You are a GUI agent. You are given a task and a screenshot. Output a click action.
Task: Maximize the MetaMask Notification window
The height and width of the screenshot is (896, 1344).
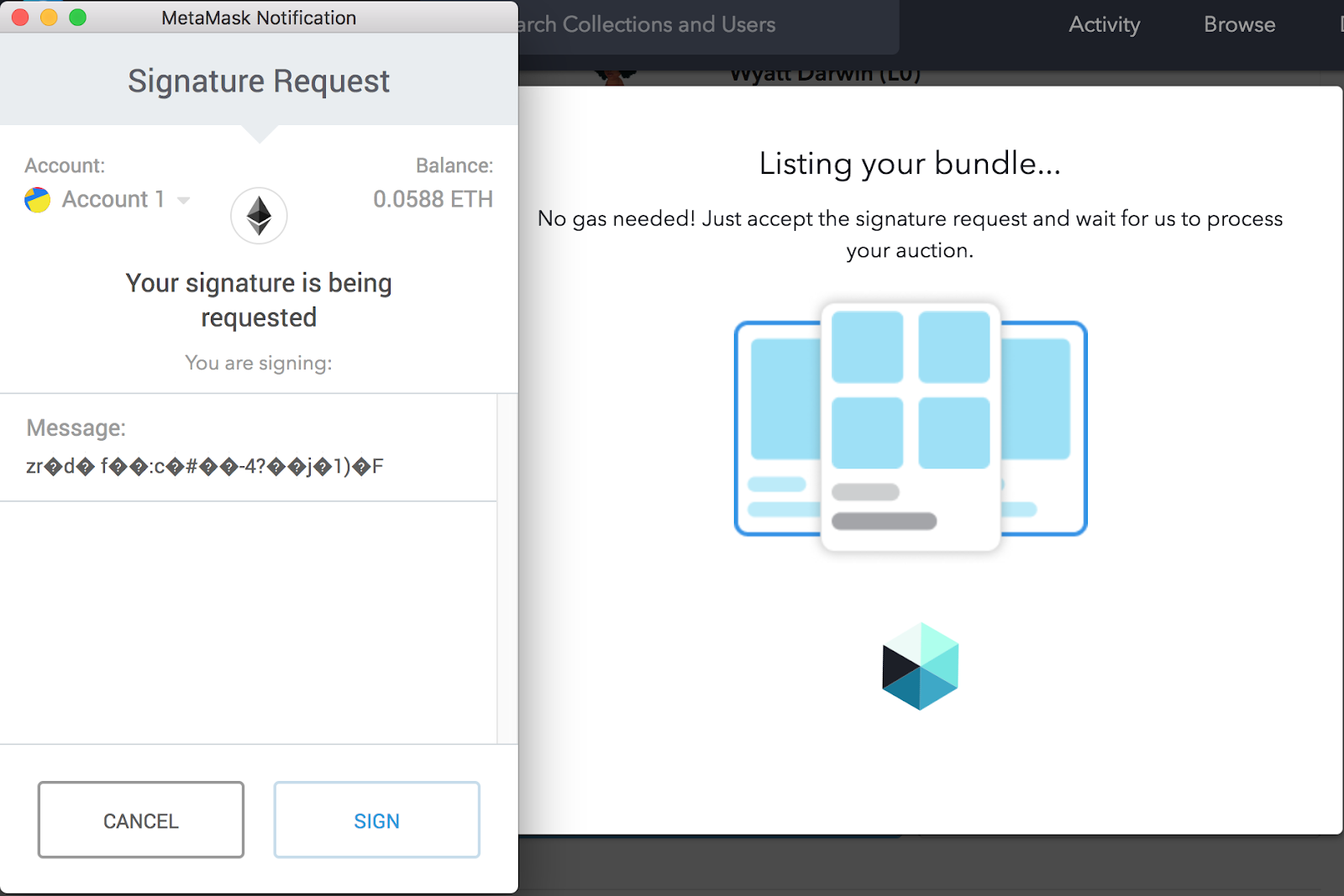pos(77,18)
